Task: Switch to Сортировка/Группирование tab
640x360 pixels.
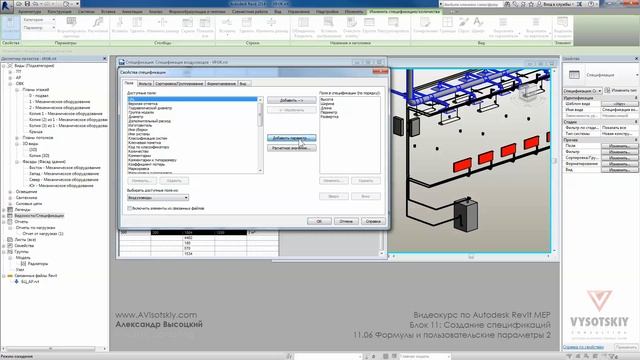Action: [179, 84]
